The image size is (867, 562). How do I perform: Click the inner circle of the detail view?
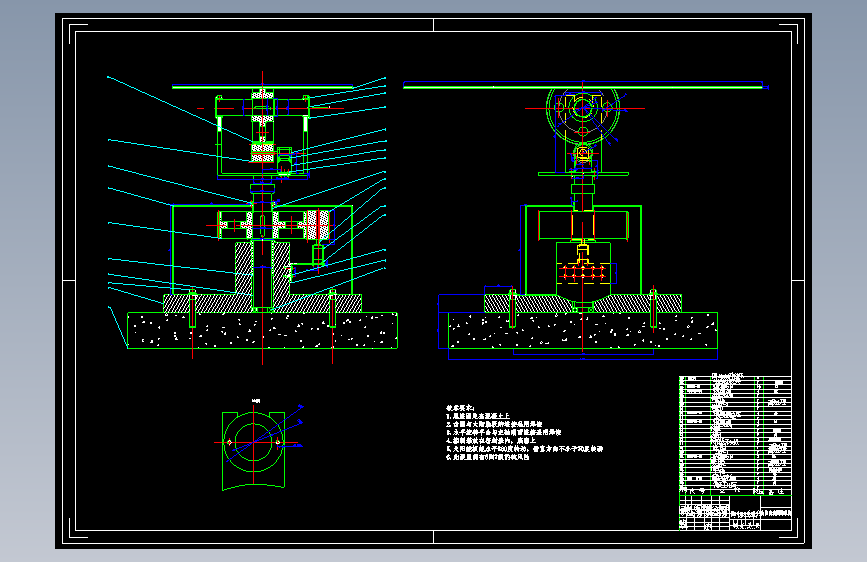pos(254,442)
